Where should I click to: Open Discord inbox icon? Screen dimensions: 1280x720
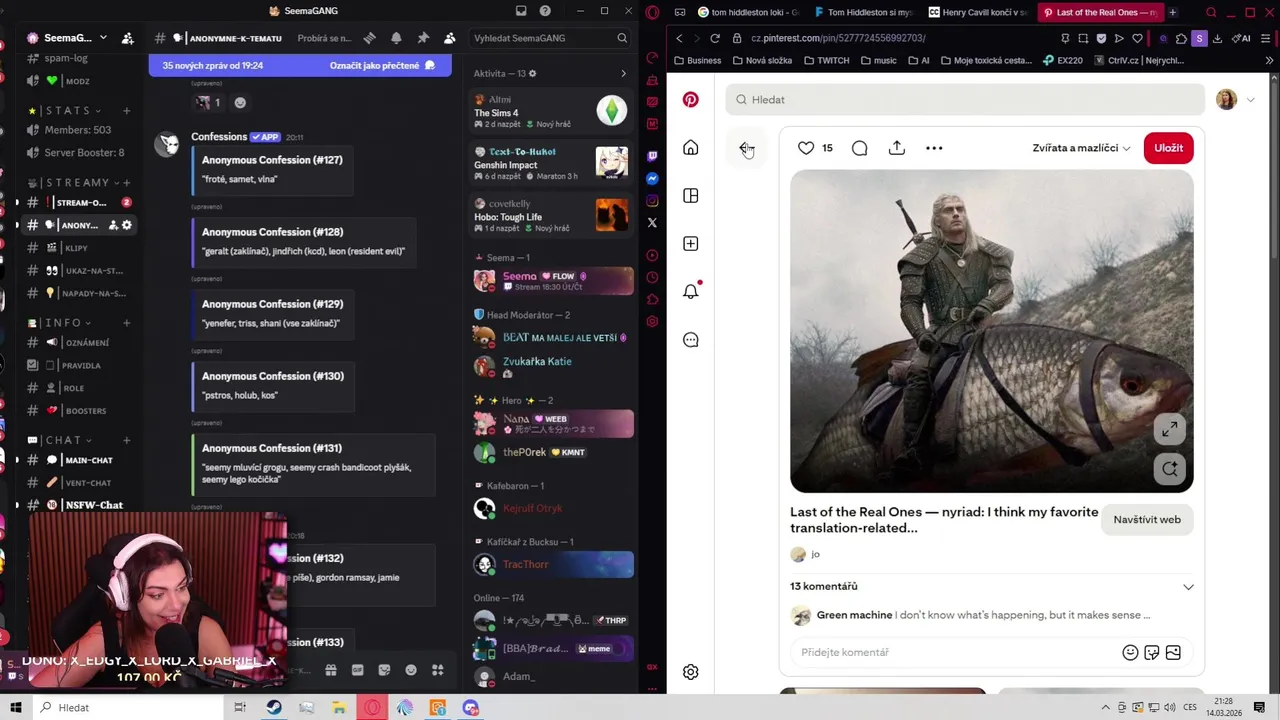pyautogui.click(x=521, y=11)
